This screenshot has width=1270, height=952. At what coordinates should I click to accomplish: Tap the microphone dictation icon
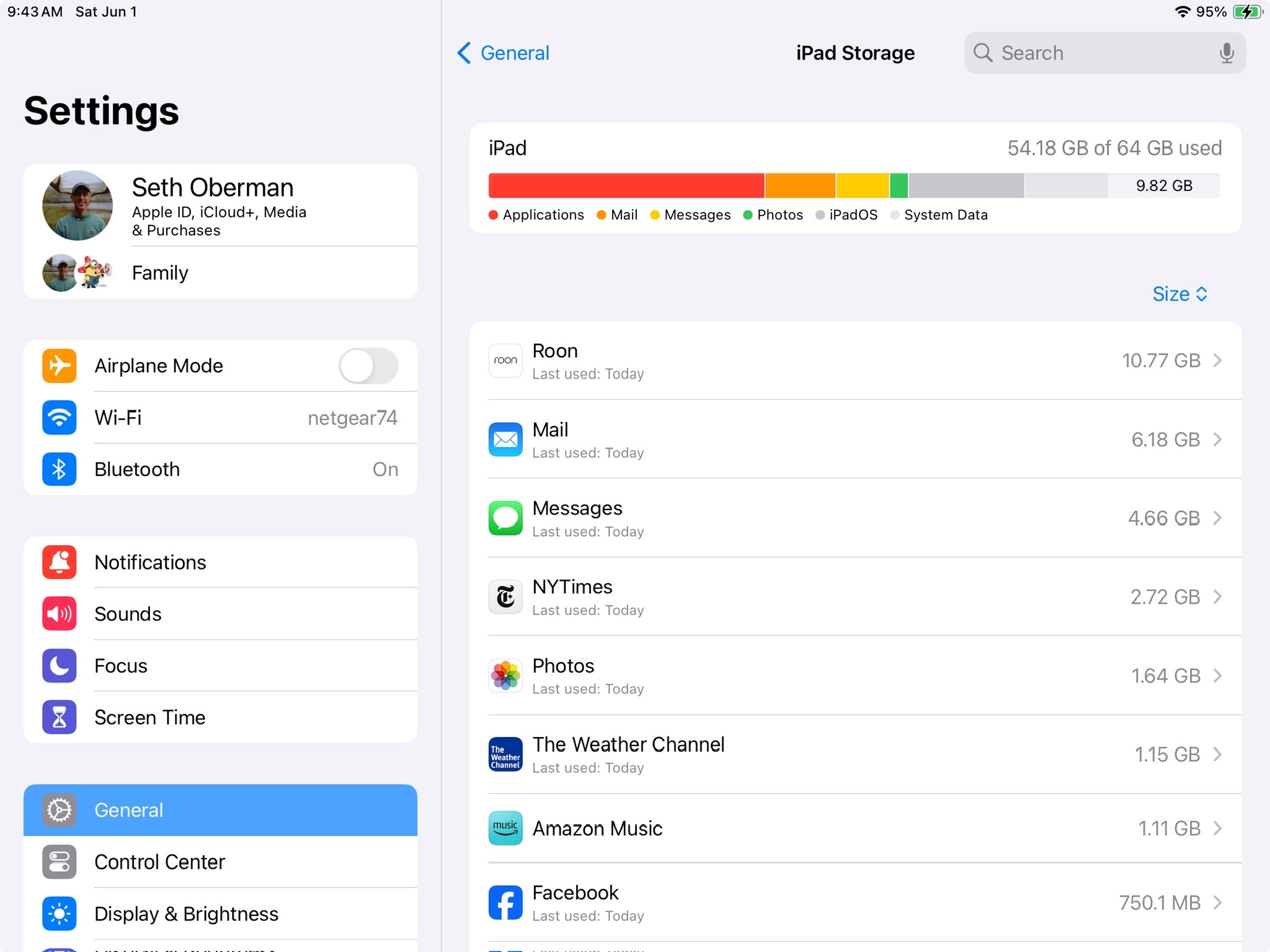[x=1226, y=53]
